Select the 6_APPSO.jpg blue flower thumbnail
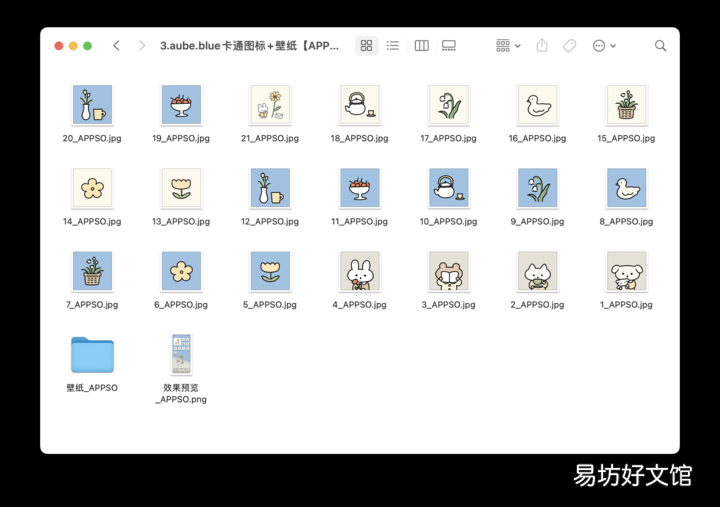The image size is (720, 507). point(181,271)
